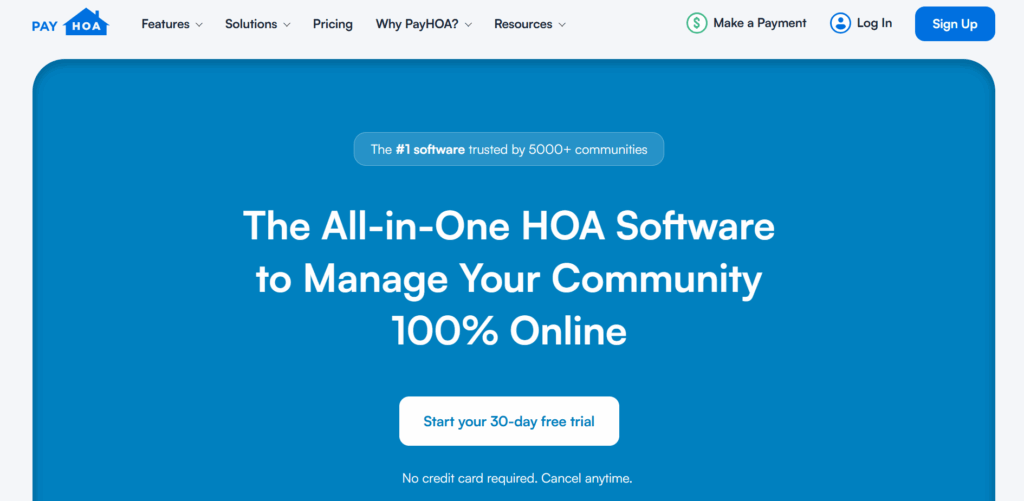The image size is (1024, 501).
Task: Expand the Solutions dropdown chevron
Action: (287, 25)
